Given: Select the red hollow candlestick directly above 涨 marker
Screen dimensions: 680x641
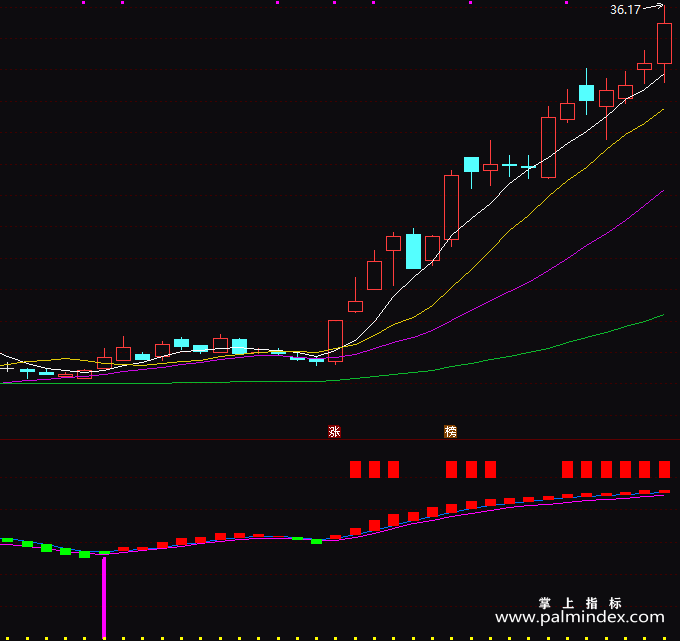Looking at the screenshot, I should pos(335,341).
